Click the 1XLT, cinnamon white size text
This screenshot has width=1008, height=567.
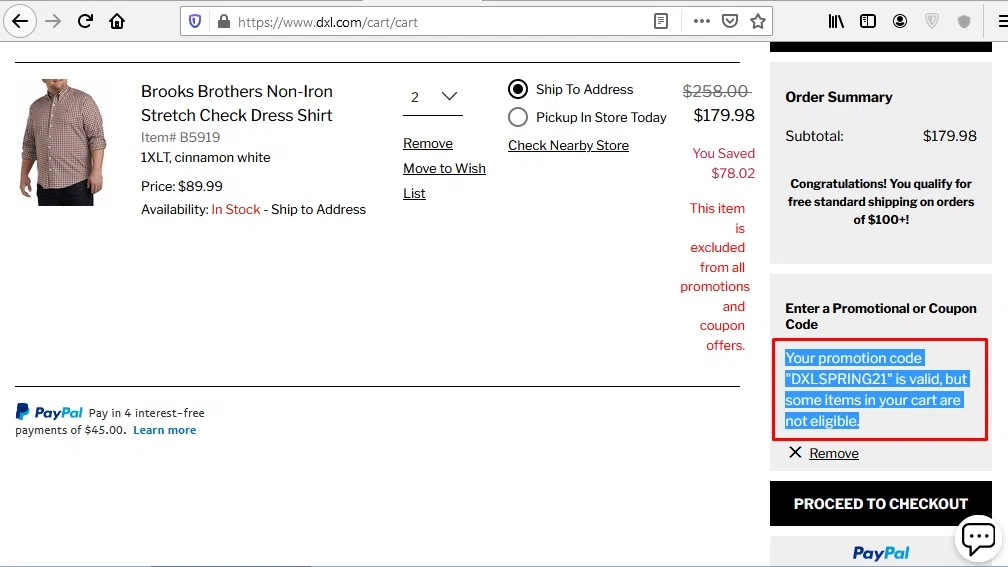[206, 158]
